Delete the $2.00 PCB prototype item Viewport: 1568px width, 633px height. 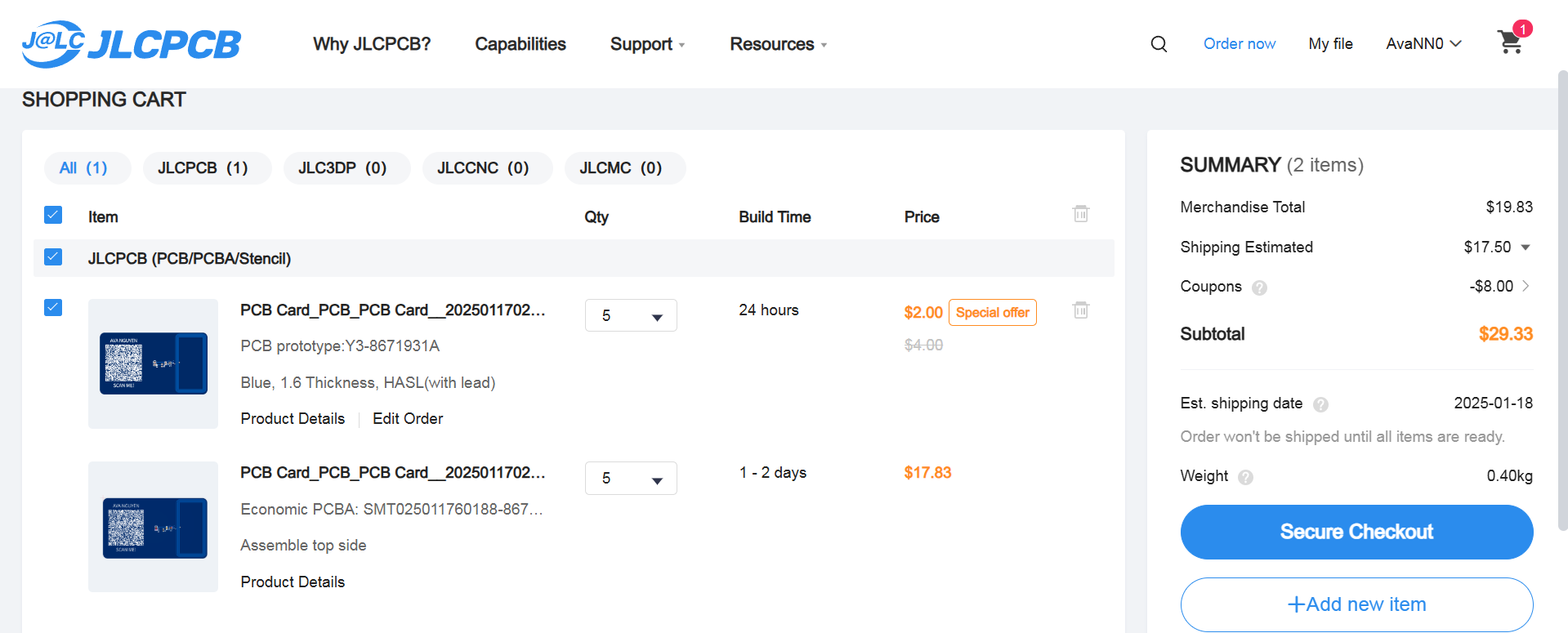(1081, 310)
